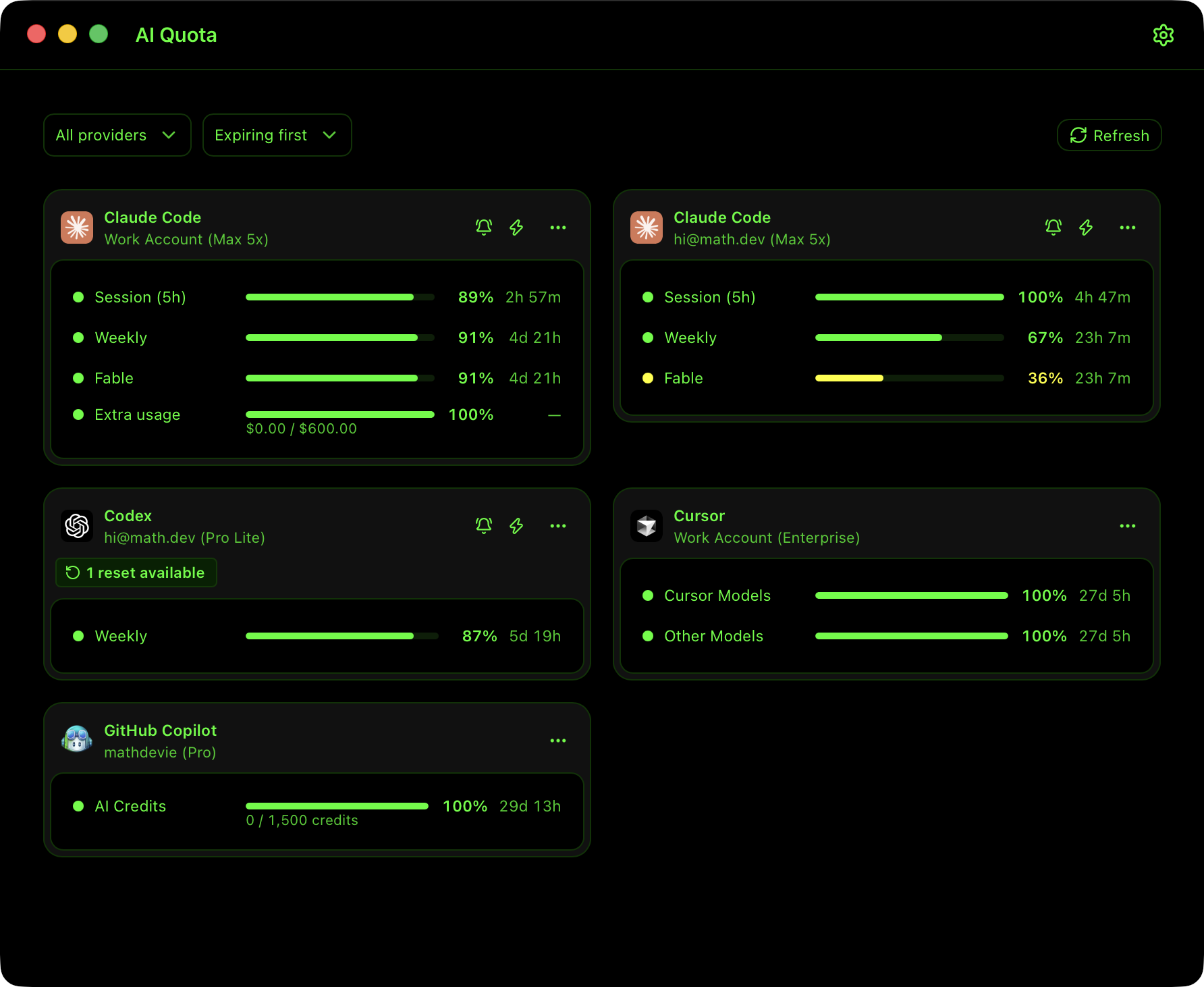Click the yellow Fable bar at 36%
The width and height of the screenshot is (1204, 987).
910,378
